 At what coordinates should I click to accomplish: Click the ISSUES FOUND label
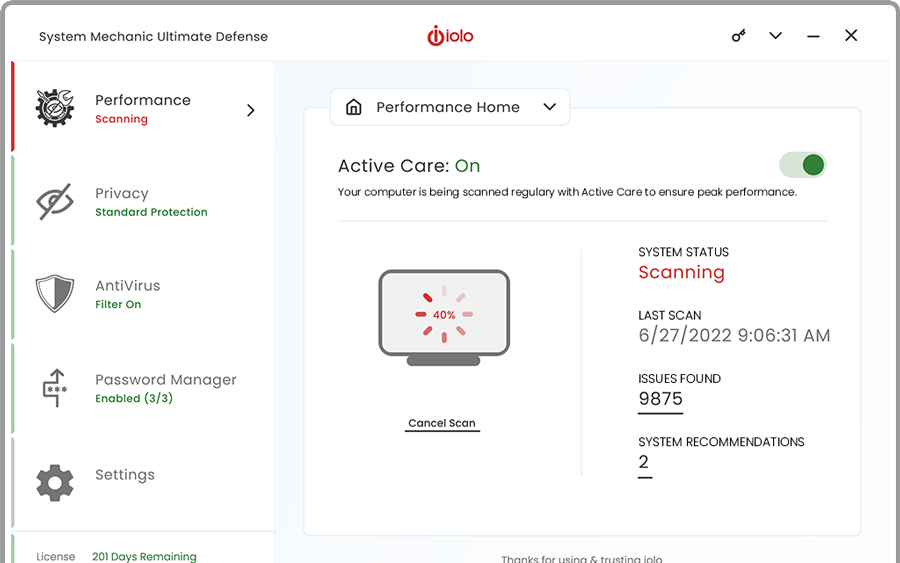(679, 379)
